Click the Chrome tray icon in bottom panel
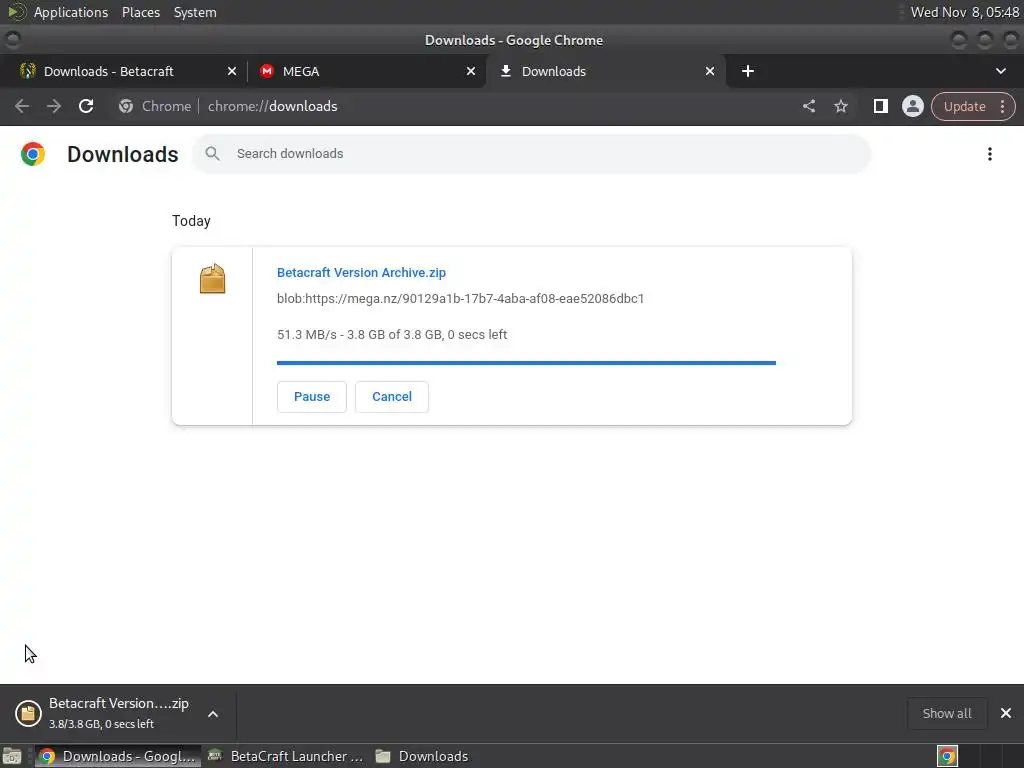This screenshot has height=768, width=1024. (948, 756)
